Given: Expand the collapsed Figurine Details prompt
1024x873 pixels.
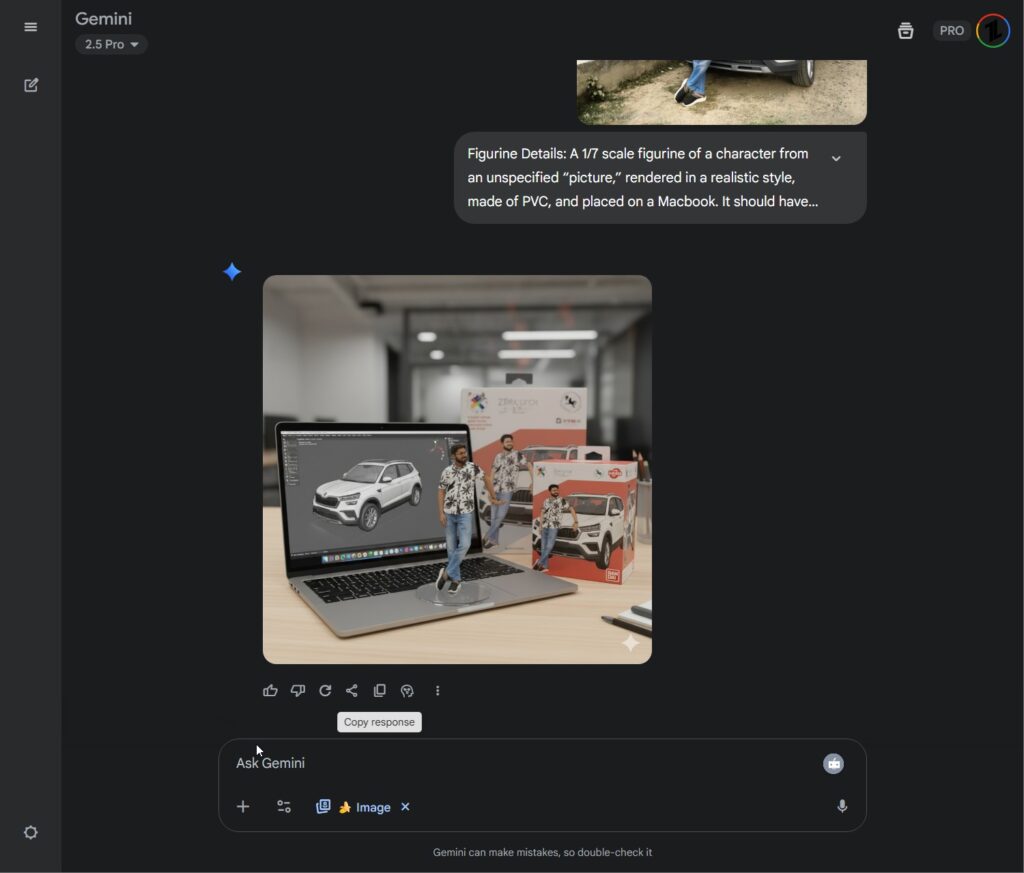Looking at the screenshot, I should (x=836, y=158).
